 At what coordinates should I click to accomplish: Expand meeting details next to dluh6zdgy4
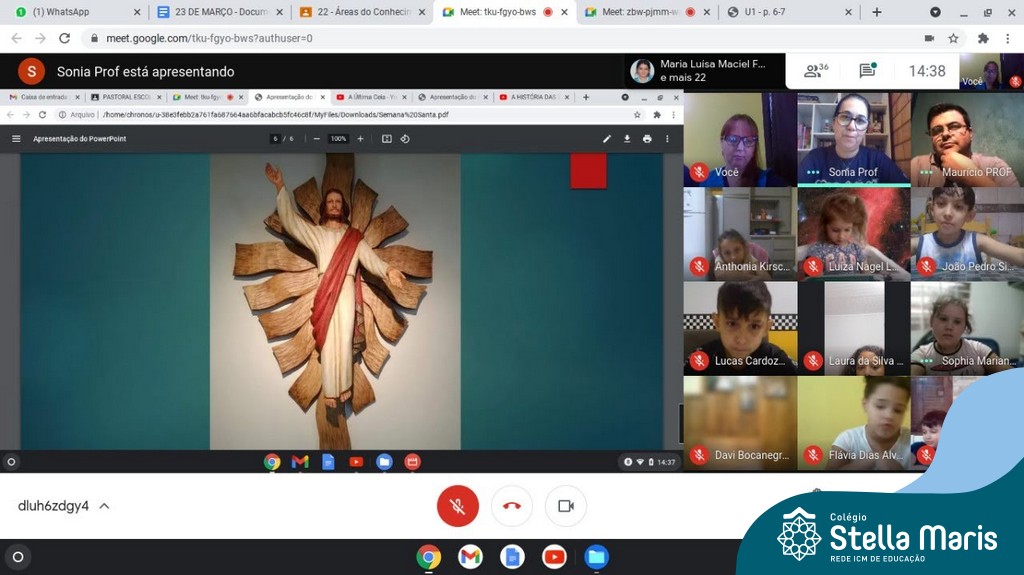pos(104,506)
